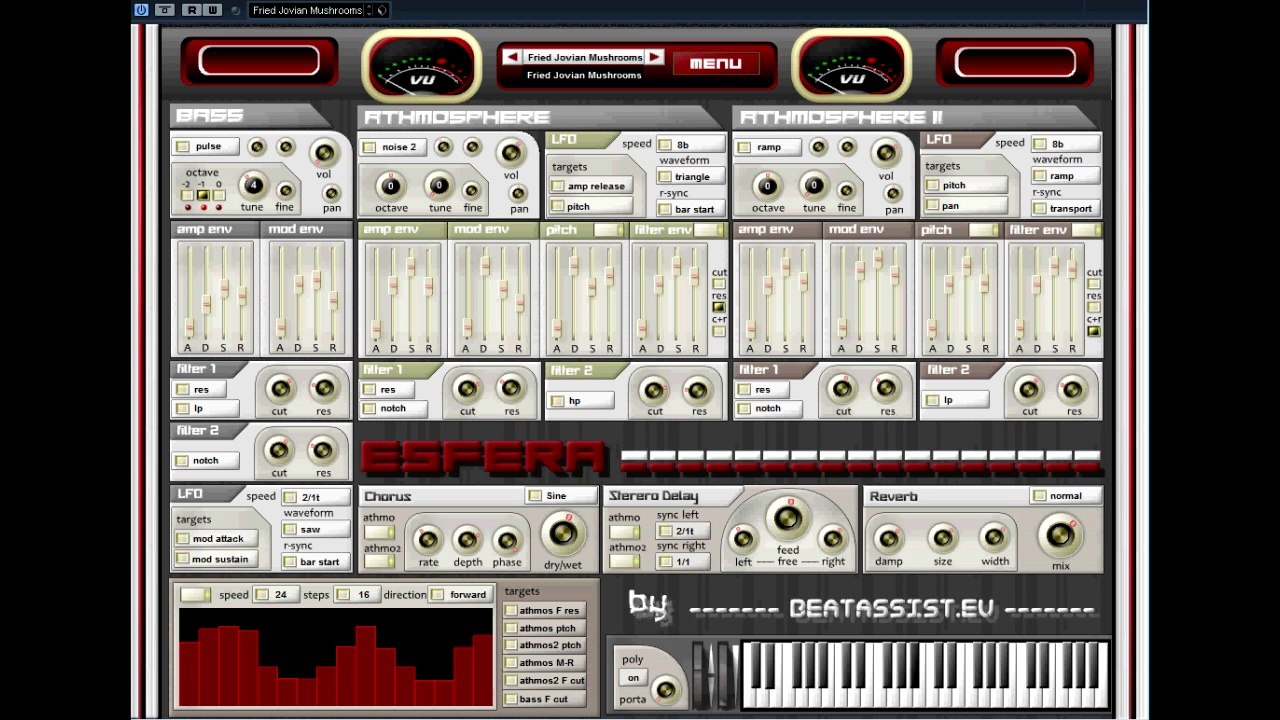Open sequencer steps '16' selector

click(356, 594)
